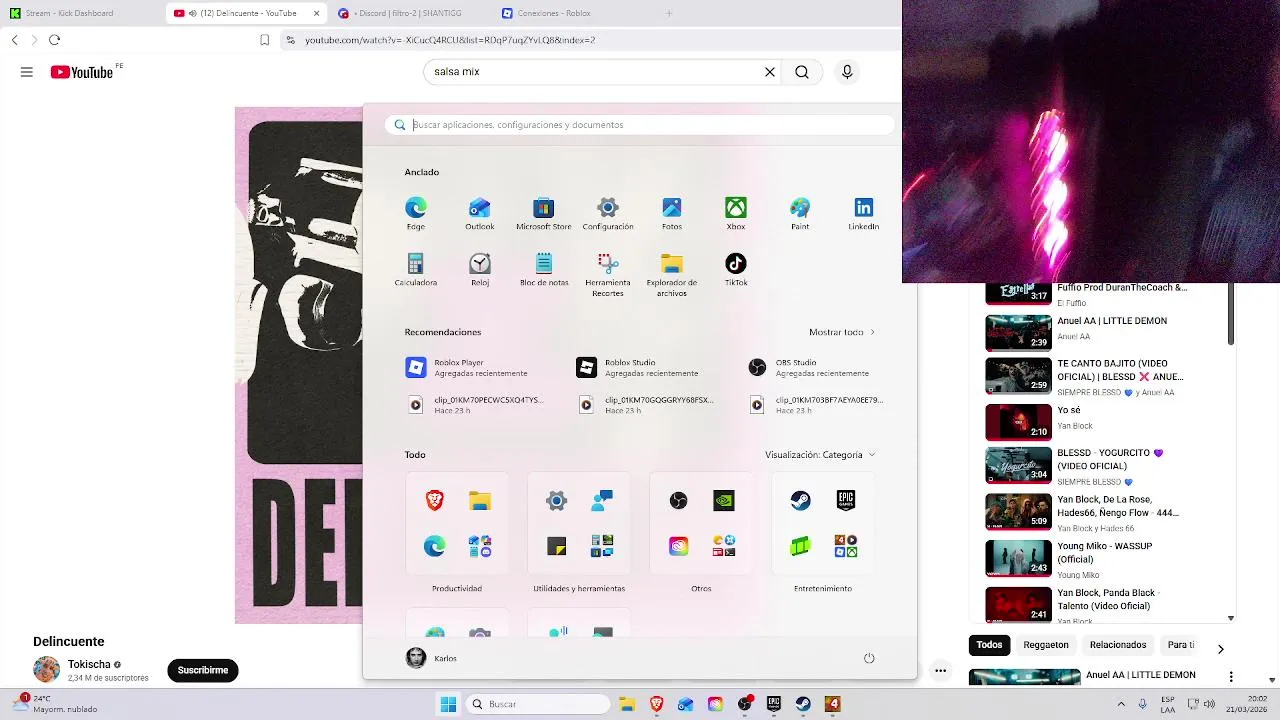Open the Karlos user profile
This screenshot has width=1280, height=720.
(432, 658)
